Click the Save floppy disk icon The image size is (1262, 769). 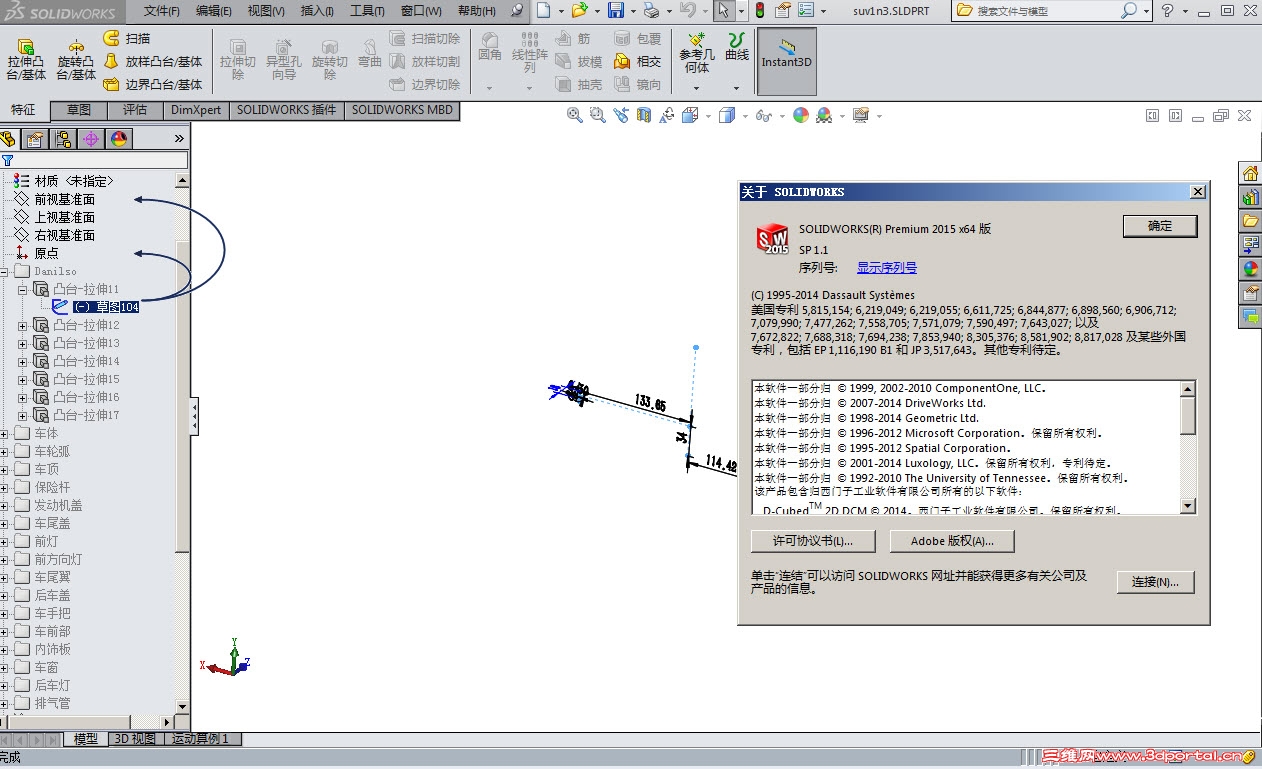pyautogui.click(x=616, y=11)
